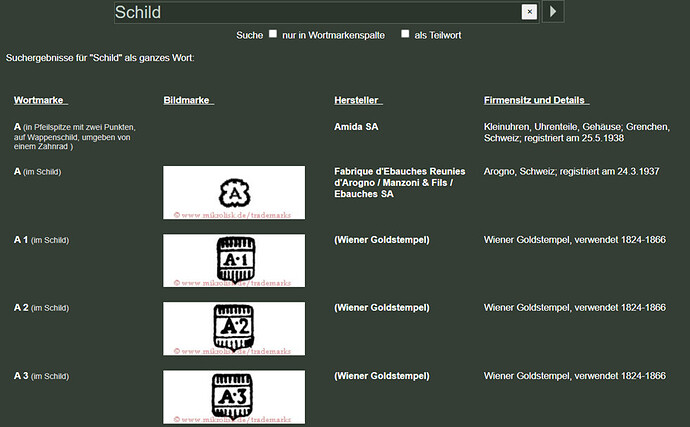Open the A·3 shield trademark image
Screen dimensions: 690x427
pyautogui.click(x=234, y=397)
